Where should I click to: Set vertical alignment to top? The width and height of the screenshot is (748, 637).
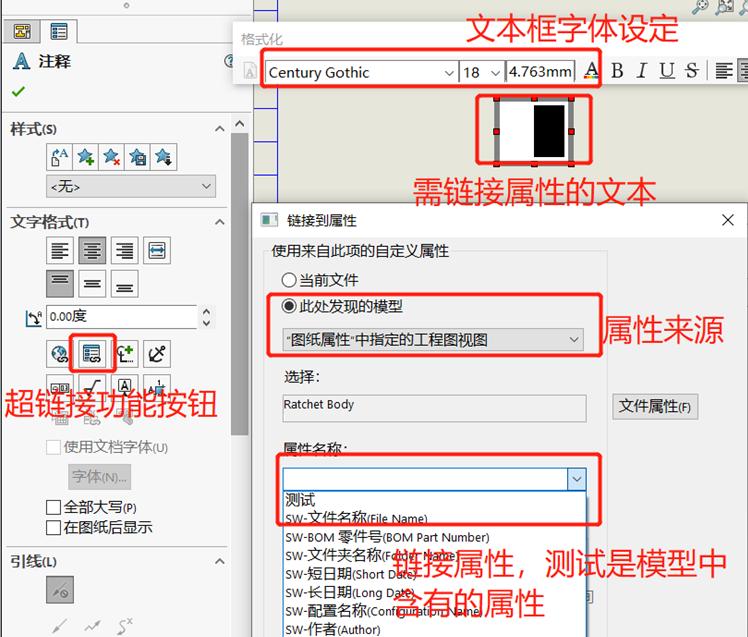point(60,283)
